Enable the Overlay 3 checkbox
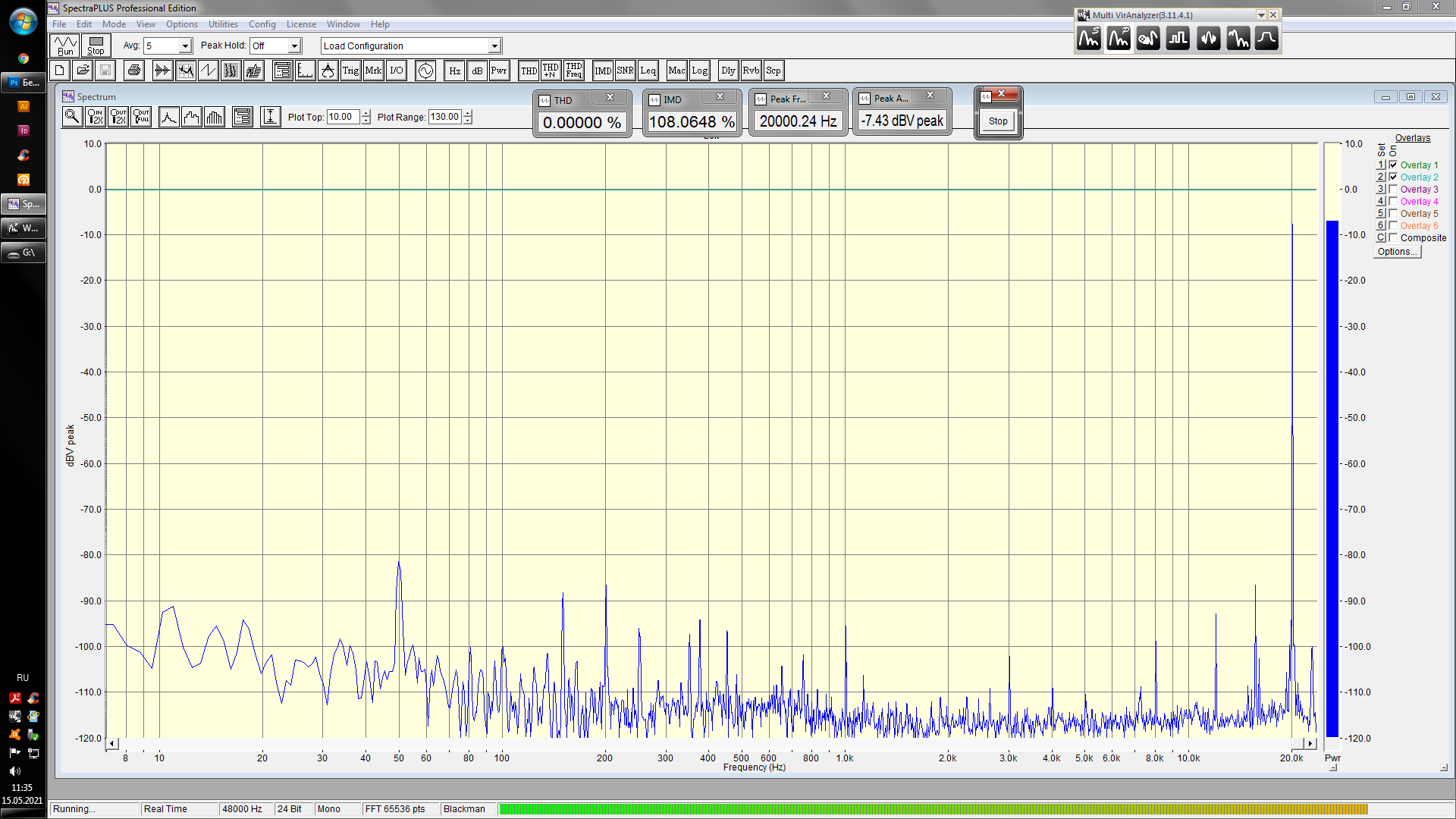The width and height of the screenshot is (1456, 819). coord(1393,189)
